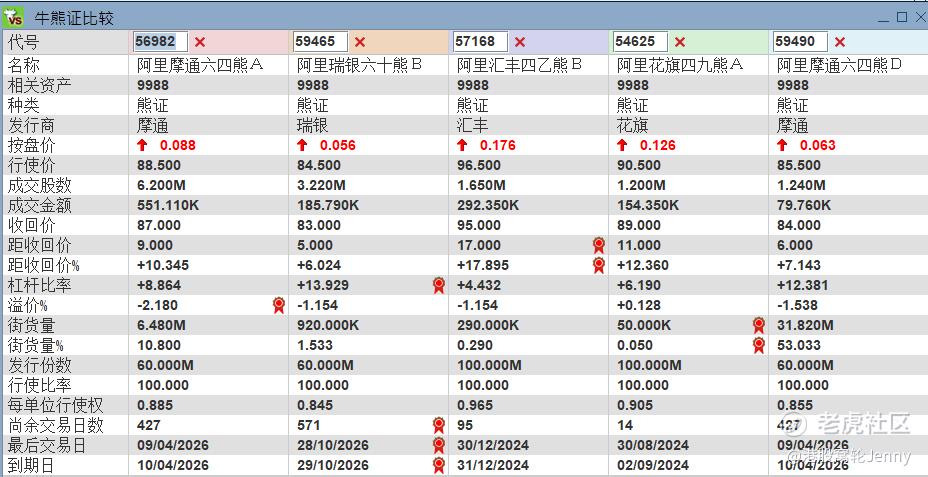Viewport: 928px width, 477px height.
Task: Select expiry date 31/12/2024
Action: coord(493,465)
